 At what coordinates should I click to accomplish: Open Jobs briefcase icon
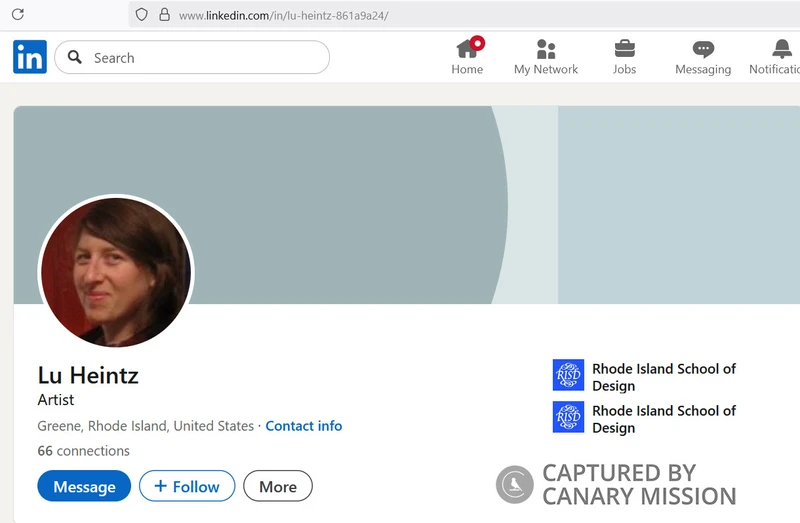click(624, 49)
